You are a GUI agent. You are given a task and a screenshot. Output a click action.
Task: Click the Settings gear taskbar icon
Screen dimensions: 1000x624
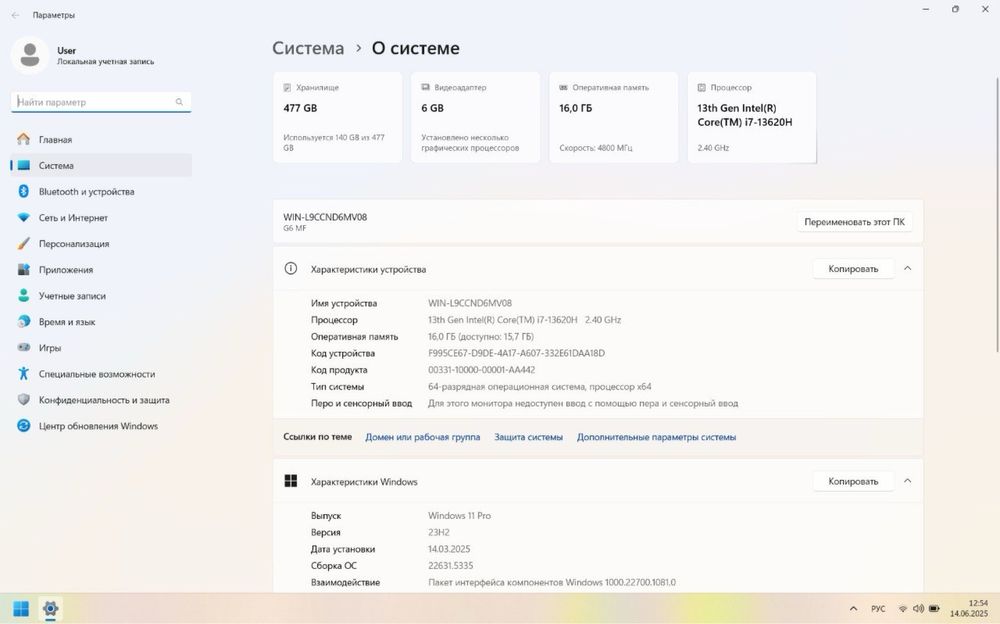pos(50,609)
